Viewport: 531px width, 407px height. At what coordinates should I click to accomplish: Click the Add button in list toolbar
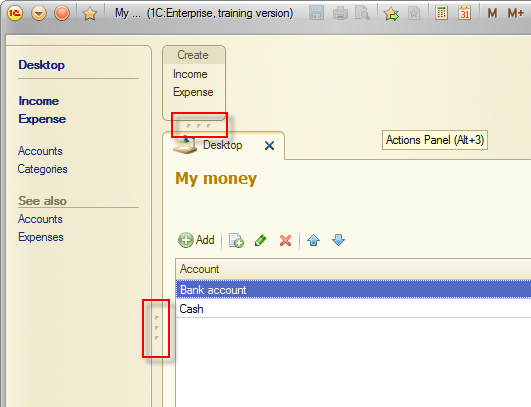pyautogui.click(x=196, y=240)
